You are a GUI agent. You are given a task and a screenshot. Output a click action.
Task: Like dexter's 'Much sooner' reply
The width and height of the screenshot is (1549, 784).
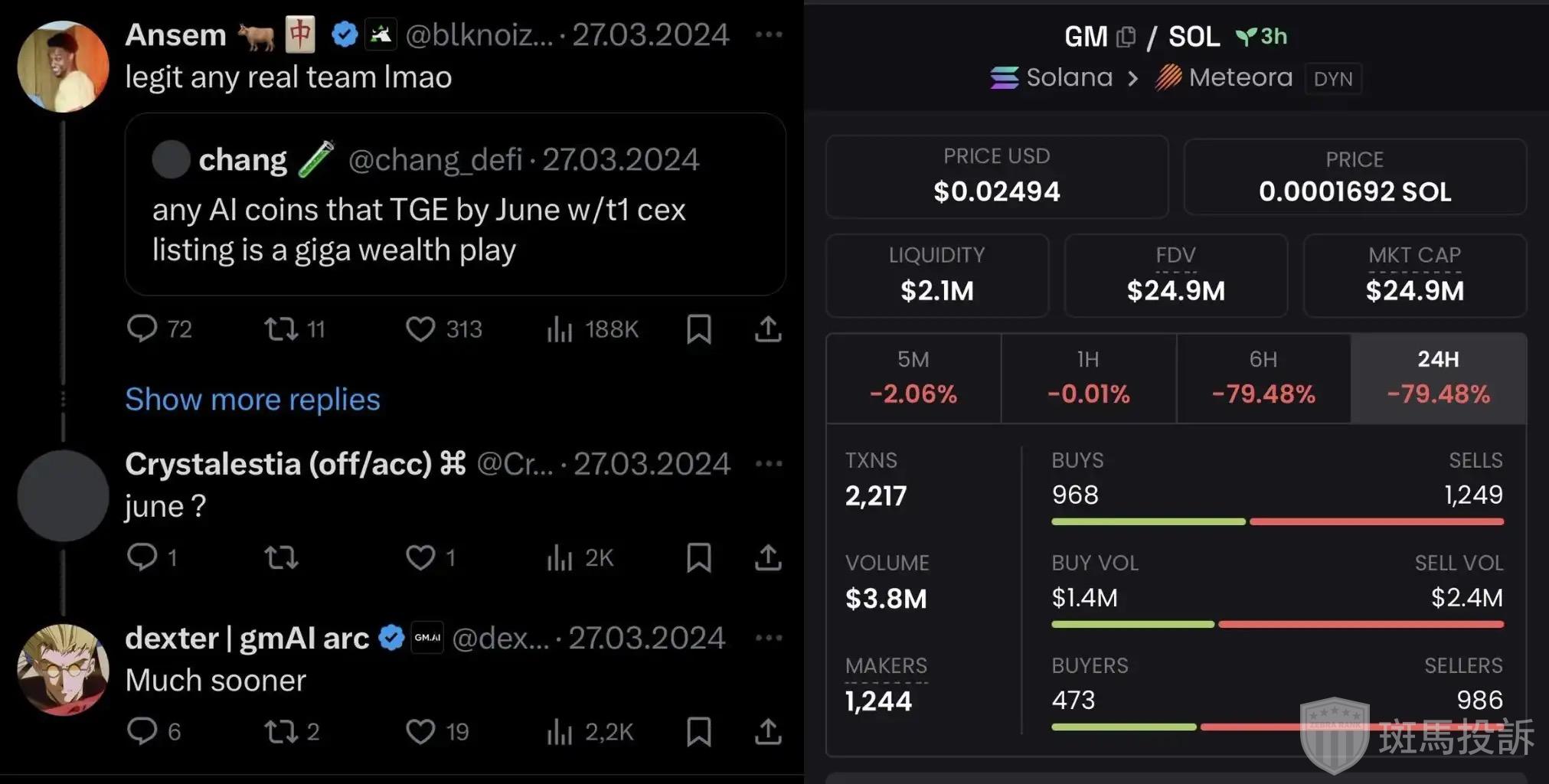420,731
